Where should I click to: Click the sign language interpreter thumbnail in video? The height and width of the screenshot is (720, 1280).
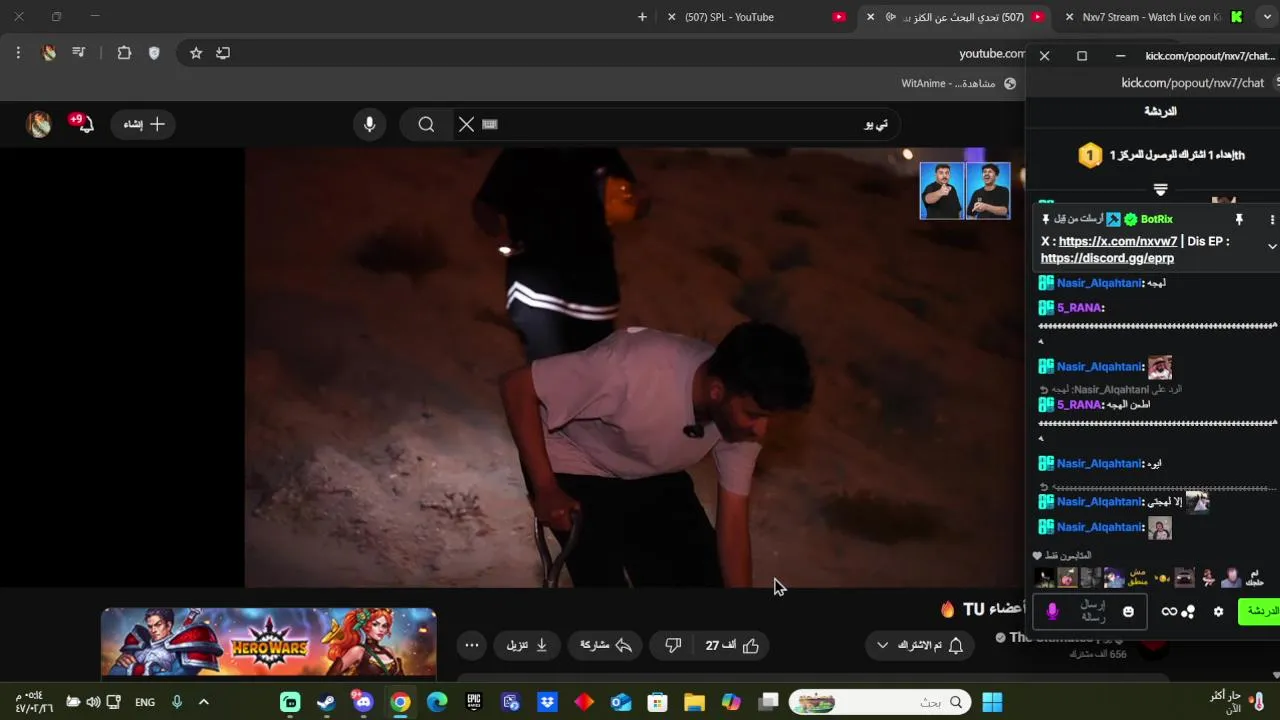click(x=965, y=190)
